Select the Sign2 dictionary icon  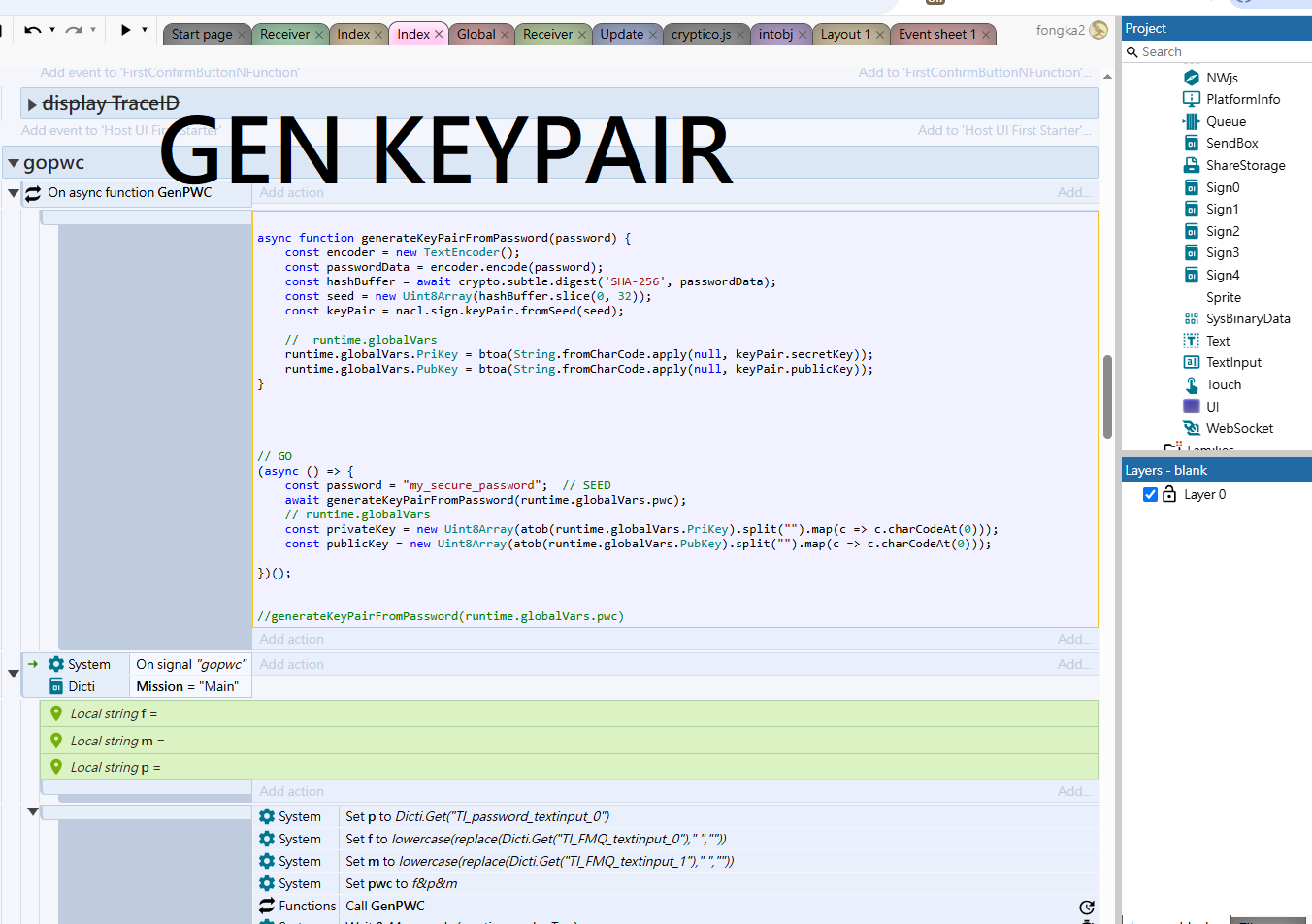click(x=1192, y=231)
